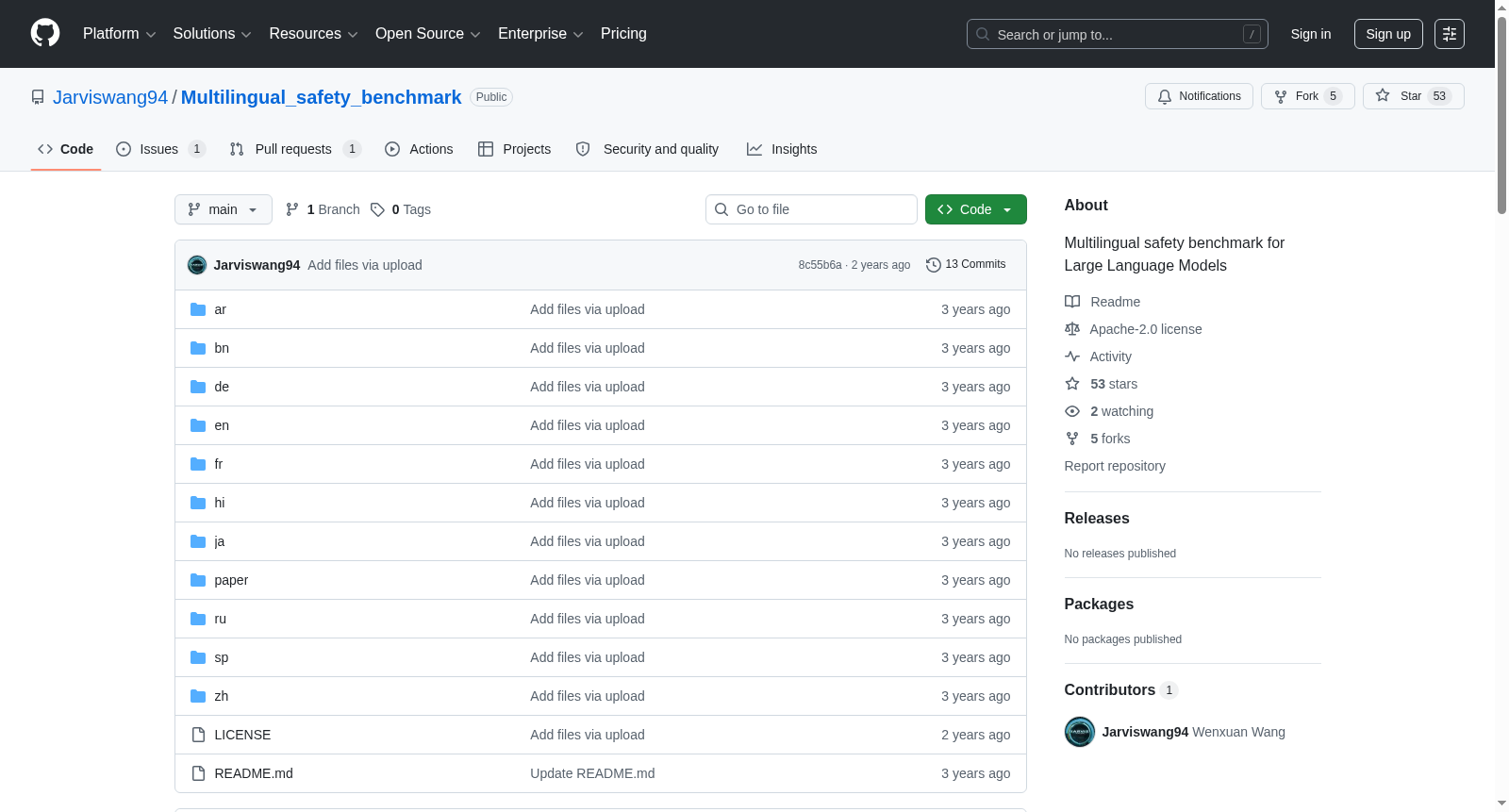
Task: Click the ru folder icon
Action: point(198,619)
